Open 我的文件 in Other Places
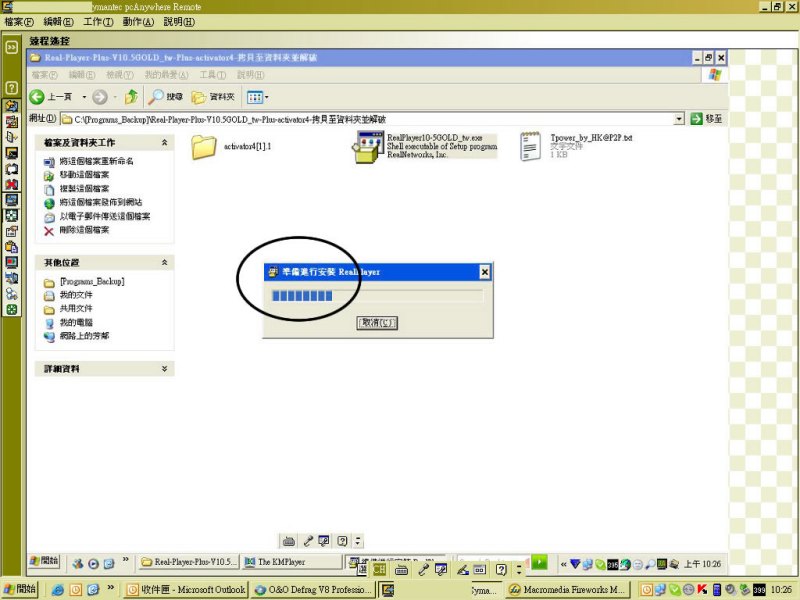 pos(76,295)
